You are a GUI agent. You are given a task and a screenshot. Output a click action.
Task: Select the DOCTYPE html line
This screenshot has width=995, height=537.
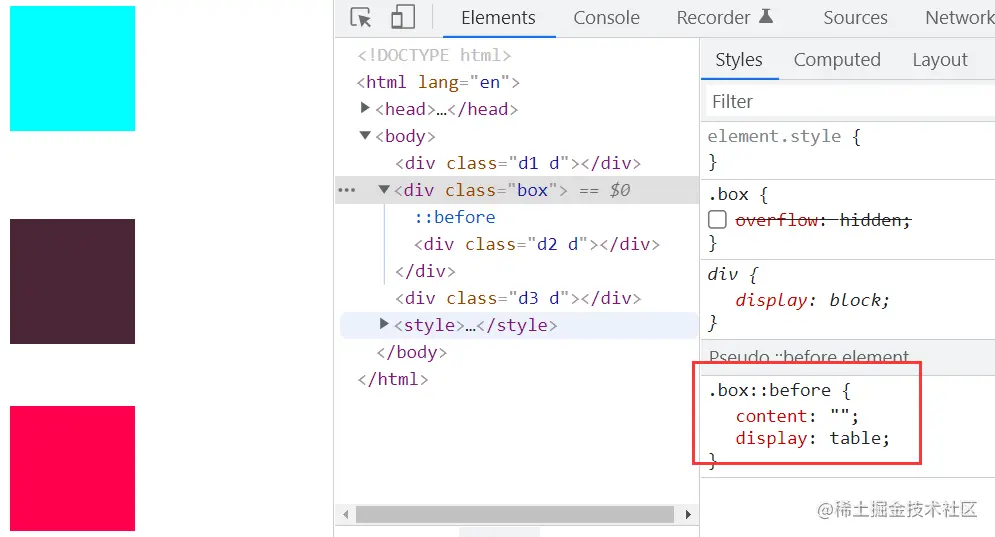pos(434,55)
